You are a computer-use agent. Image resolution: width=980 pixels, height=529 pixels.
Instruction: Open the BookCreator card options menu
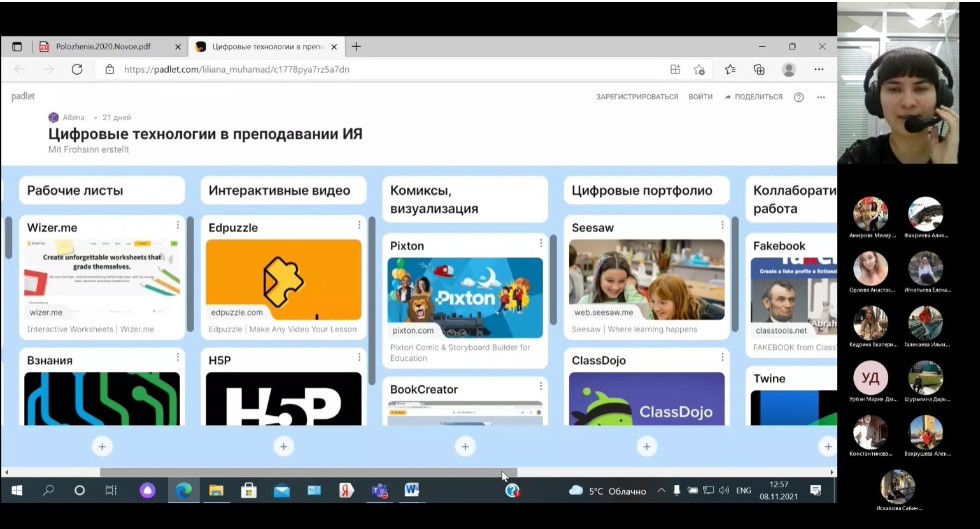tap(541, 386)
